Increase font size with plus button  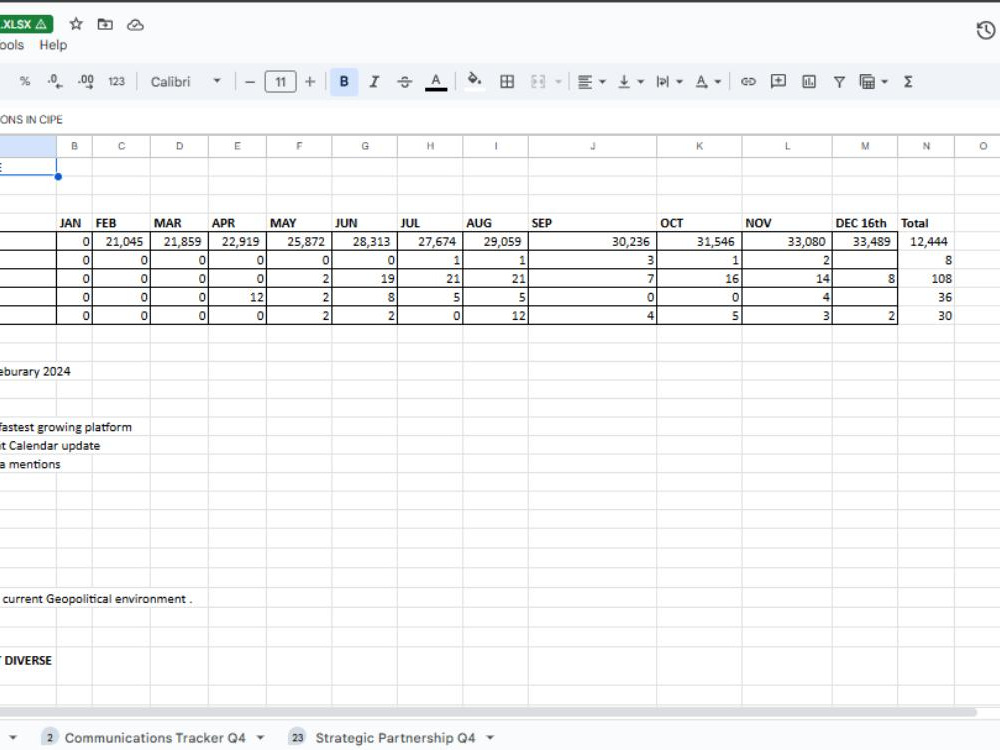tap(310, 82)
